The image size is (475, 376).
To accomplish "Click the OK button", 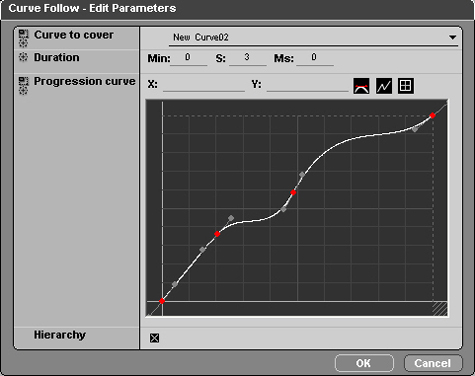I will [364, 363].
